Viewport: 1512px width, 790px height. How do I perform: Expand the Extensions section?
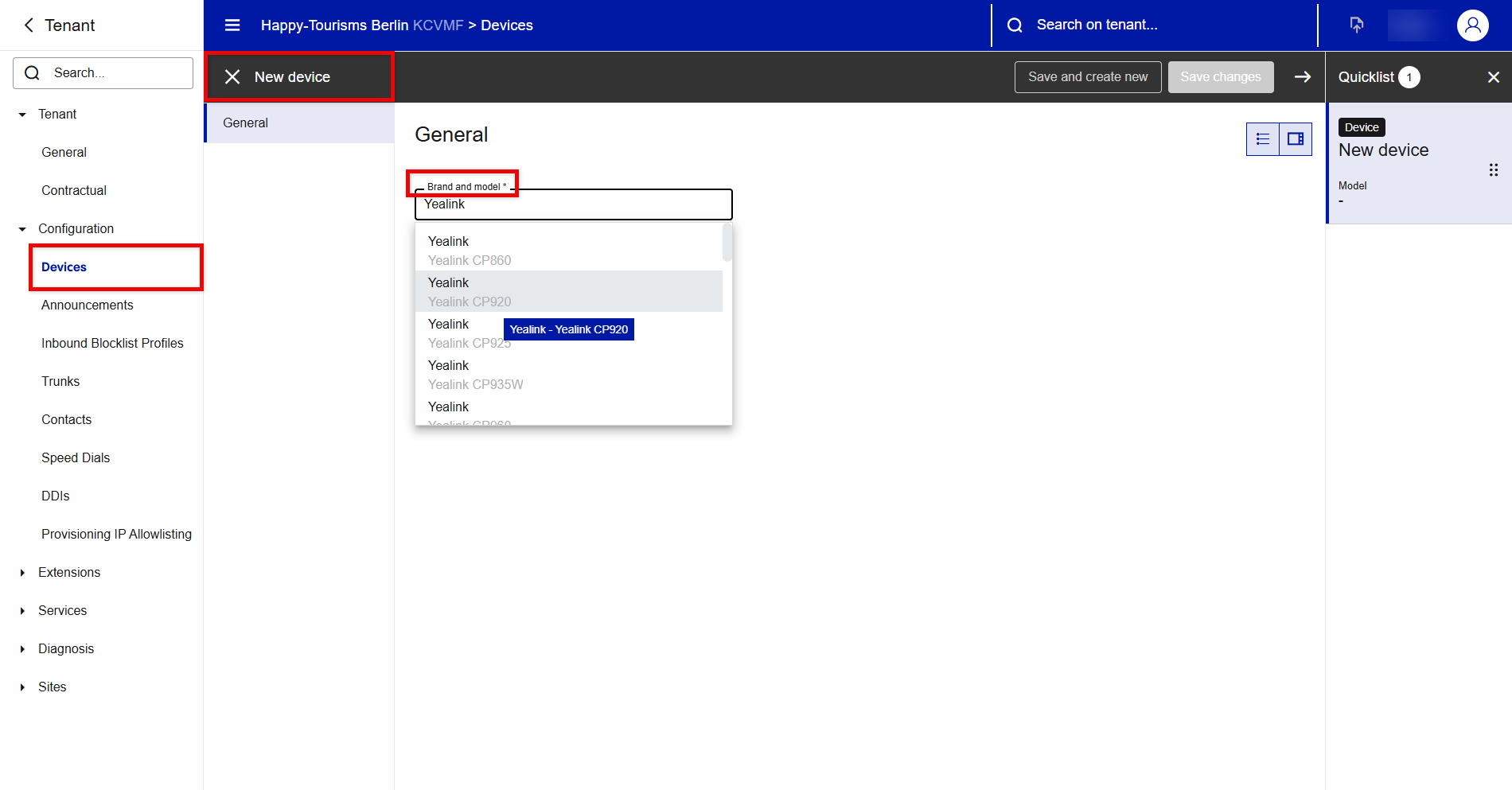(x=22, y=573)
